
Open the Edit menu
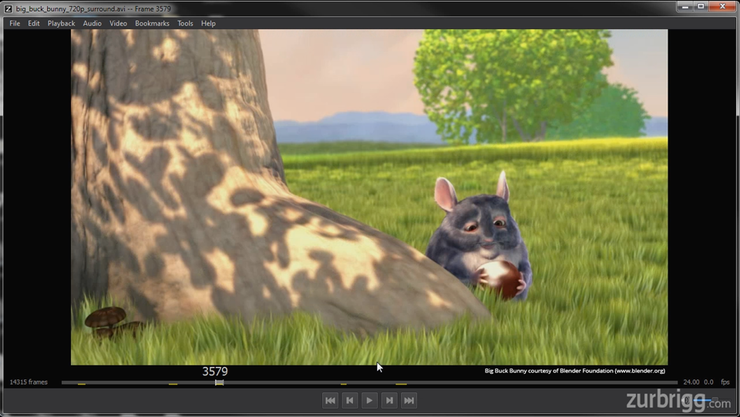(x=34, y=23)
